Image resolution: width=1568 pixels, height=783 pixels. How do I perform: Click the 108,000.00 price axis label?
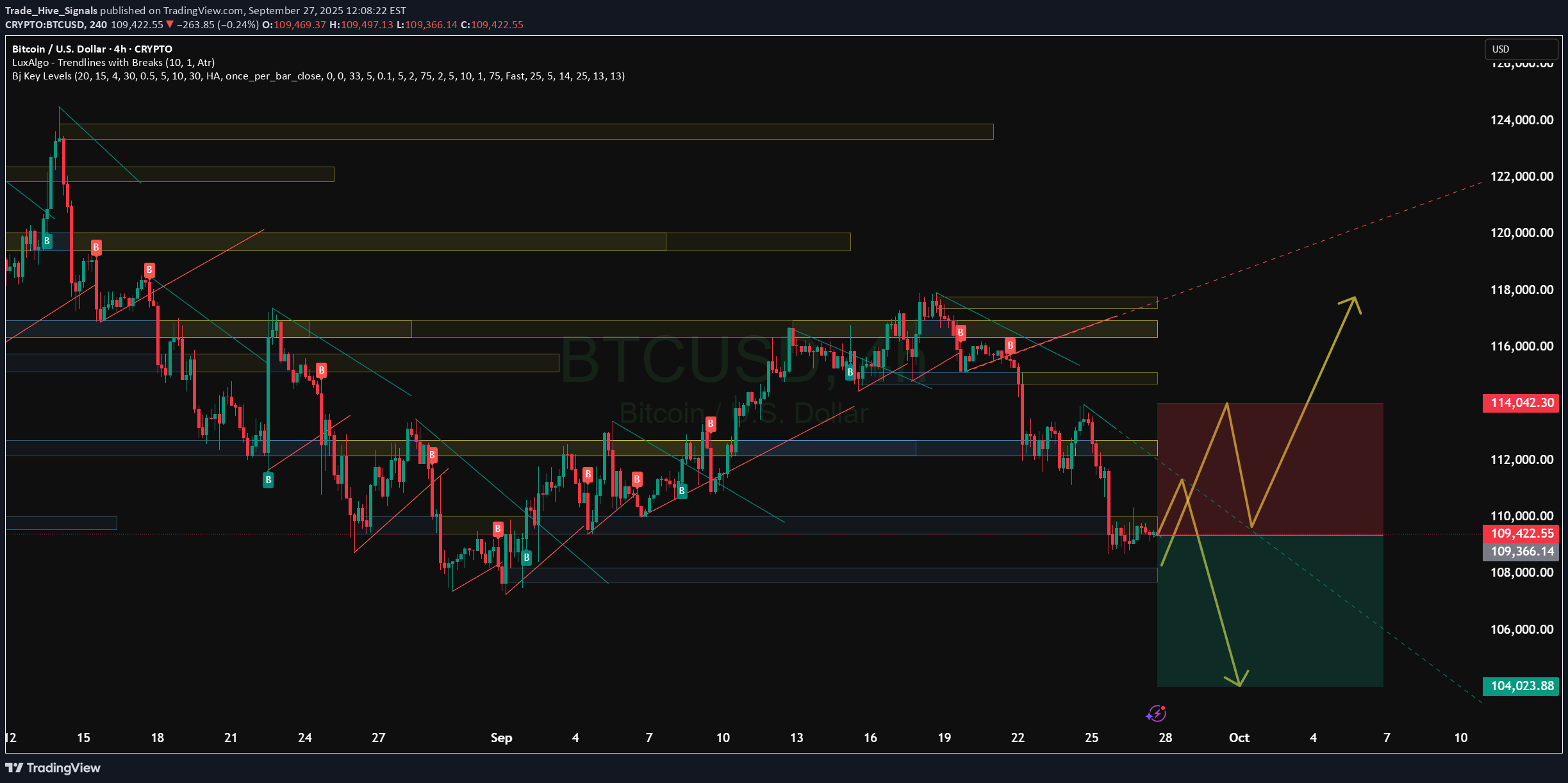[x=1522, y=573]
